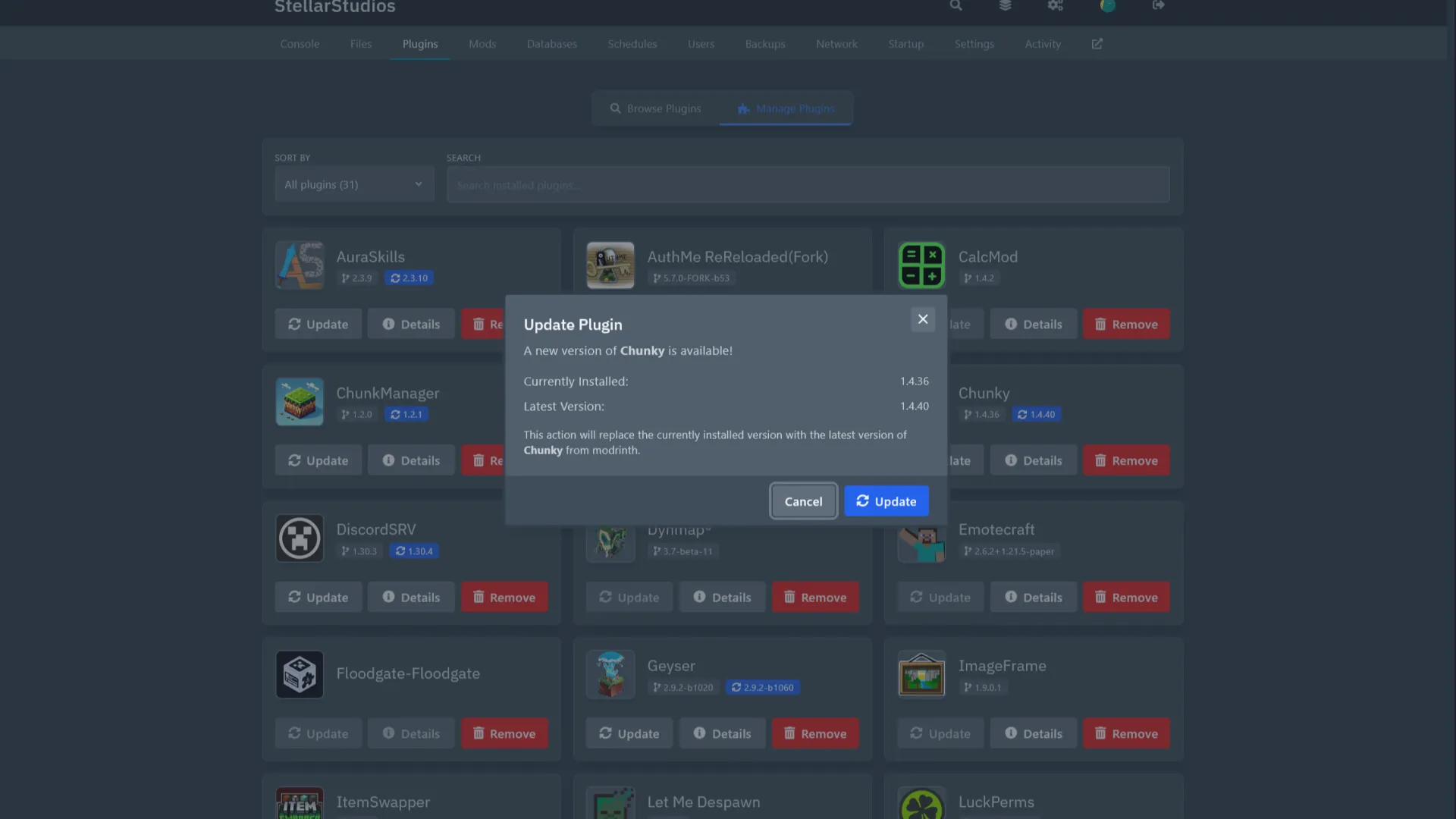Screen dimensions: 1456x819
Task: Click the AuraSkills 2.3.10 update badge
Action: (x=409, y=278)
